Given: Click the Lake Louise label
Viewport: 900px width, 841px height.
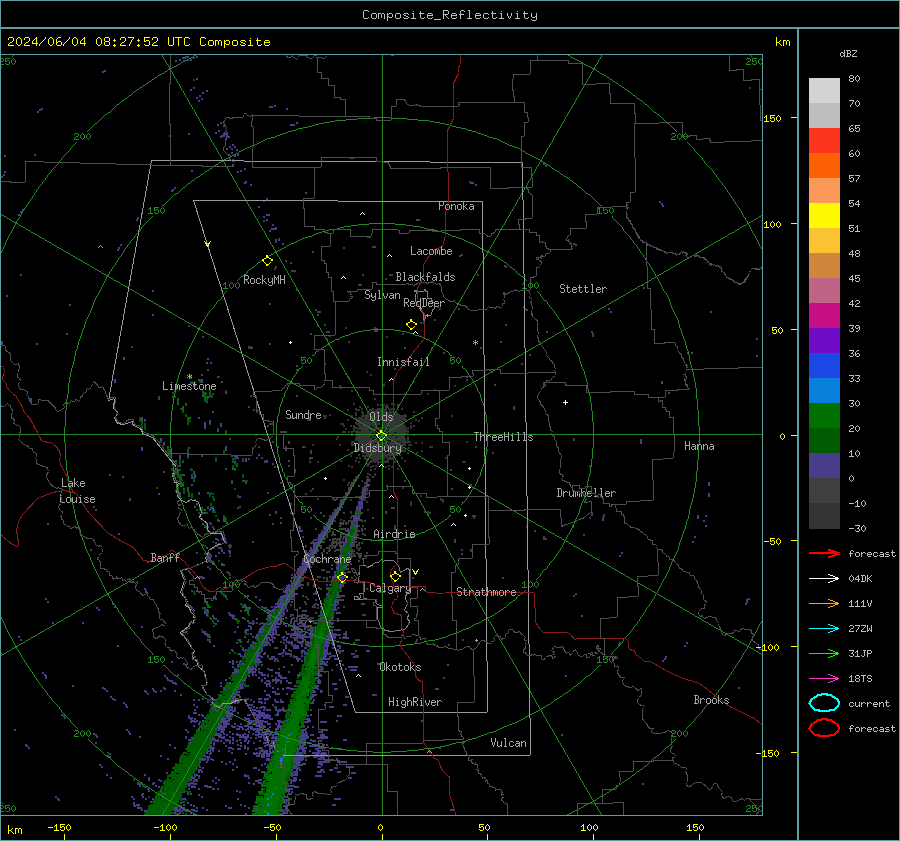Looking at the screenshot, I should tap(77, 491).
